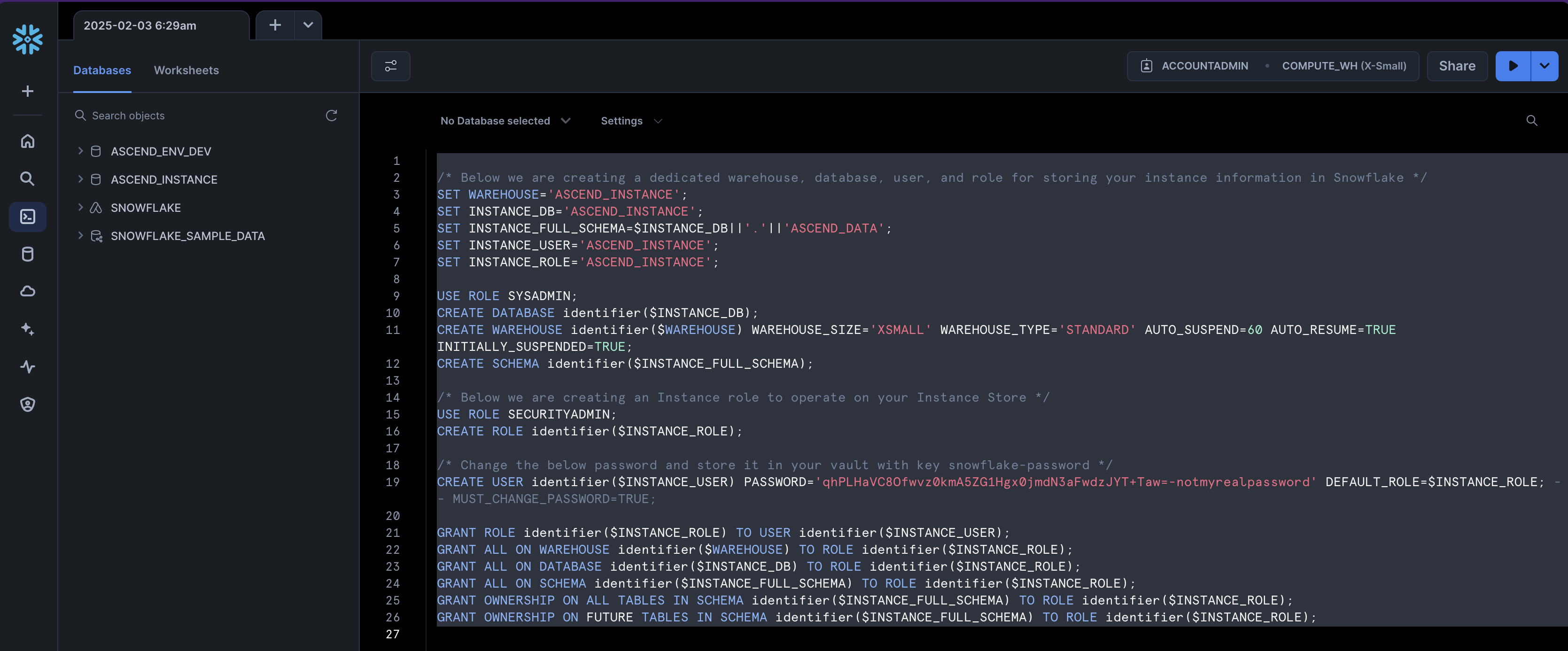
Task: Expand the ASCEND_ENV_DEV database
Action: (x=80, y=151)
